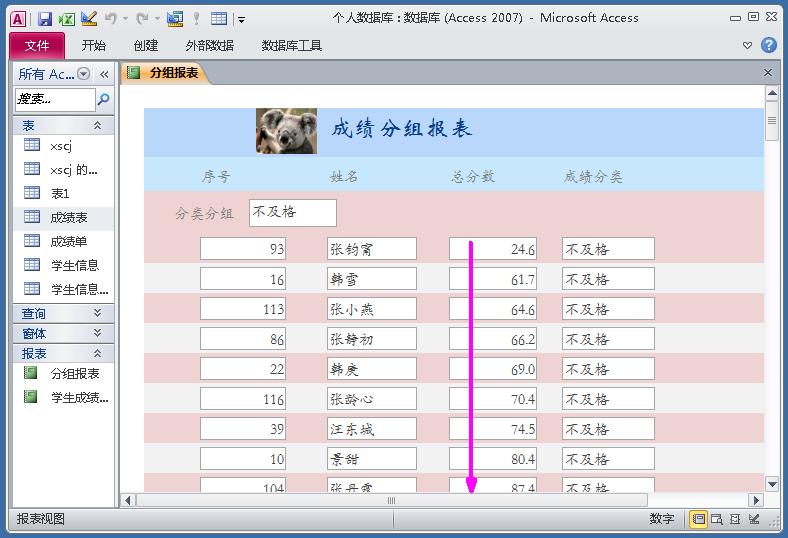
Task: Click the vertical scrollbar down arrow
Action: point(772,484)
